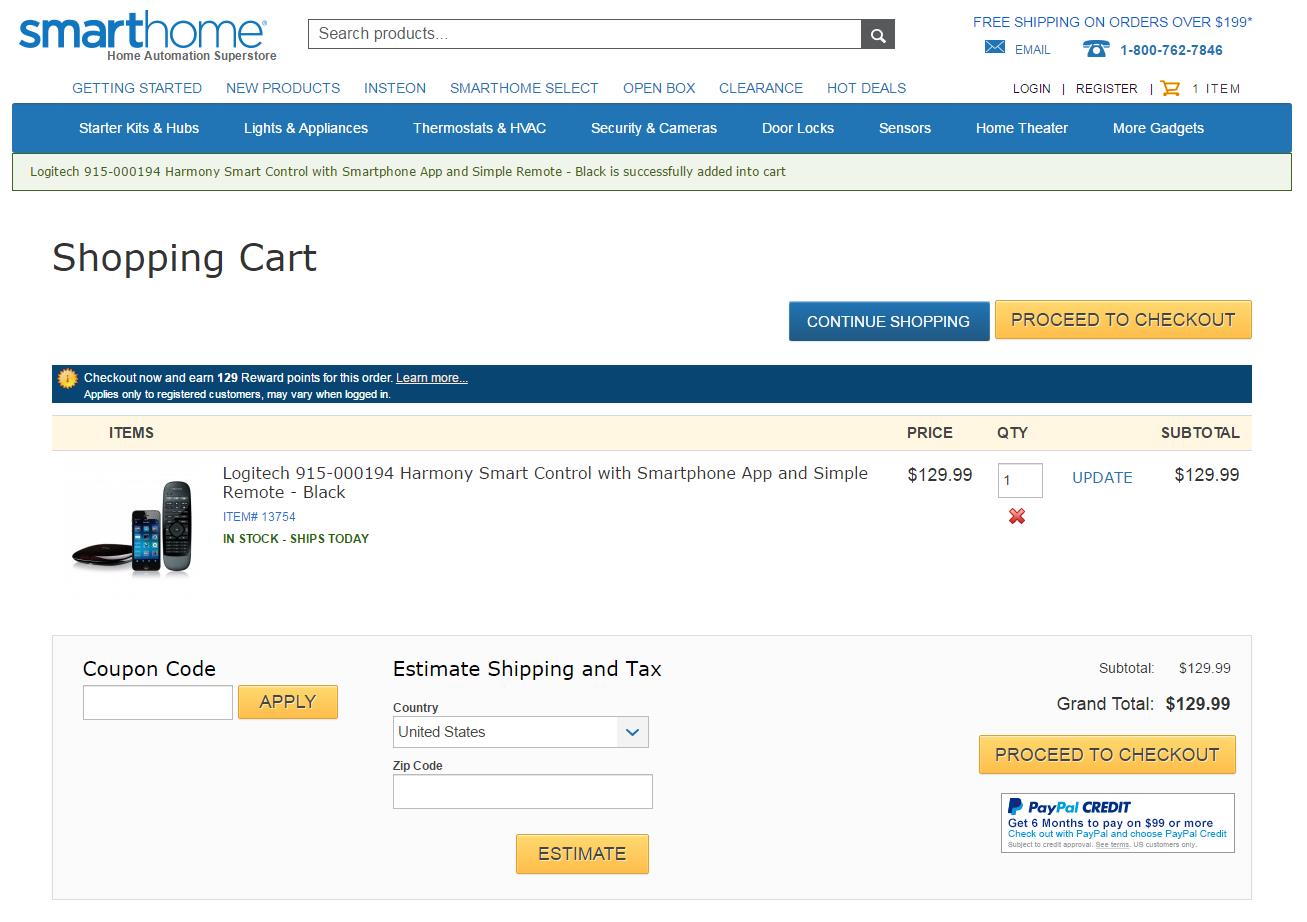This screenshot has width=1307, height=922.
Task: Click the reward points star icon
Action: [66, 378]
